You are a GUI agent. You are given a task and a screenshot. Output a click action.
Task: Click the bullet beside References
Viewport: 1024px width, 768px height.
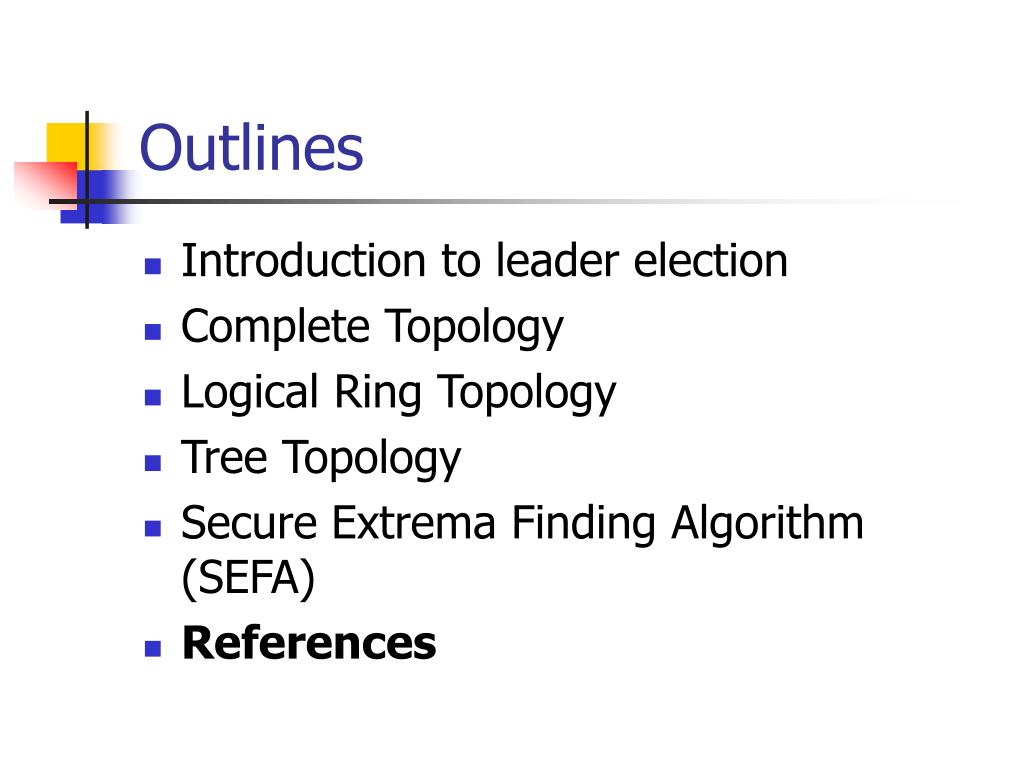(153, 648)
